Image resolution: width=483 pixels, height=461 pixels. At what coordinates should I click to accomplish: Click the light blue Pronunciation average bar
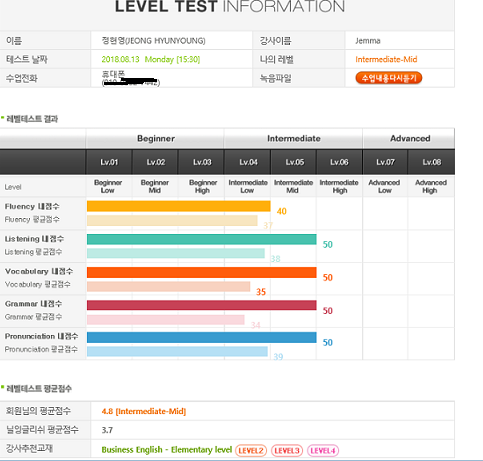(x=177, y=351)
